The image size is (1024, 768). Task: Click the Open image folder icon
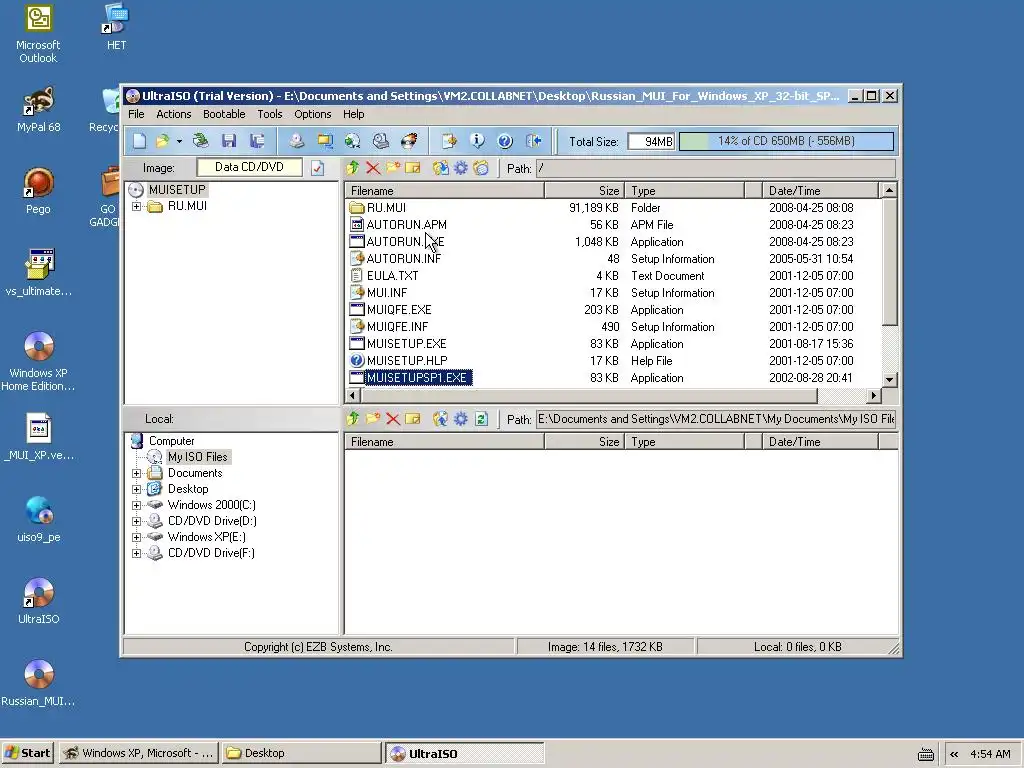click(162, 141)
